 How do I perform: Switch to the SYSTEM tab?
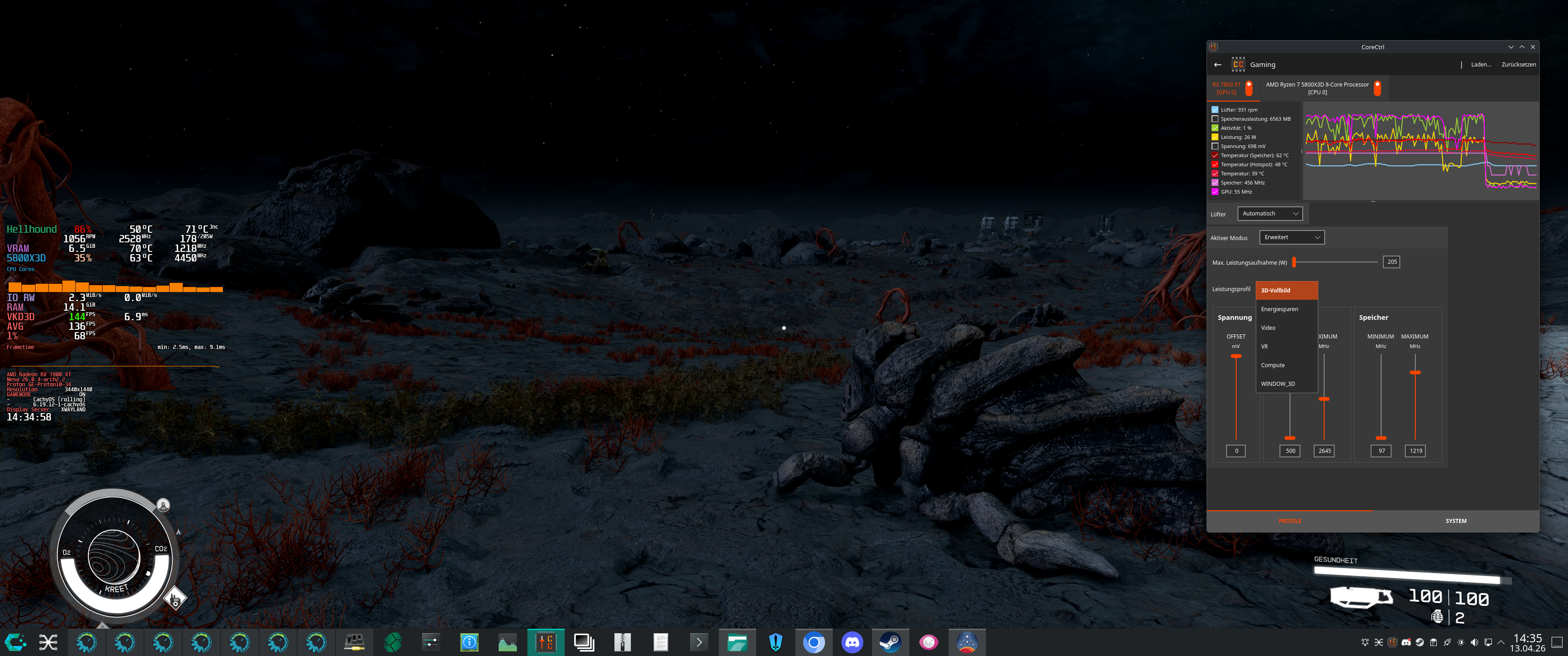(x=1455, y=521)
